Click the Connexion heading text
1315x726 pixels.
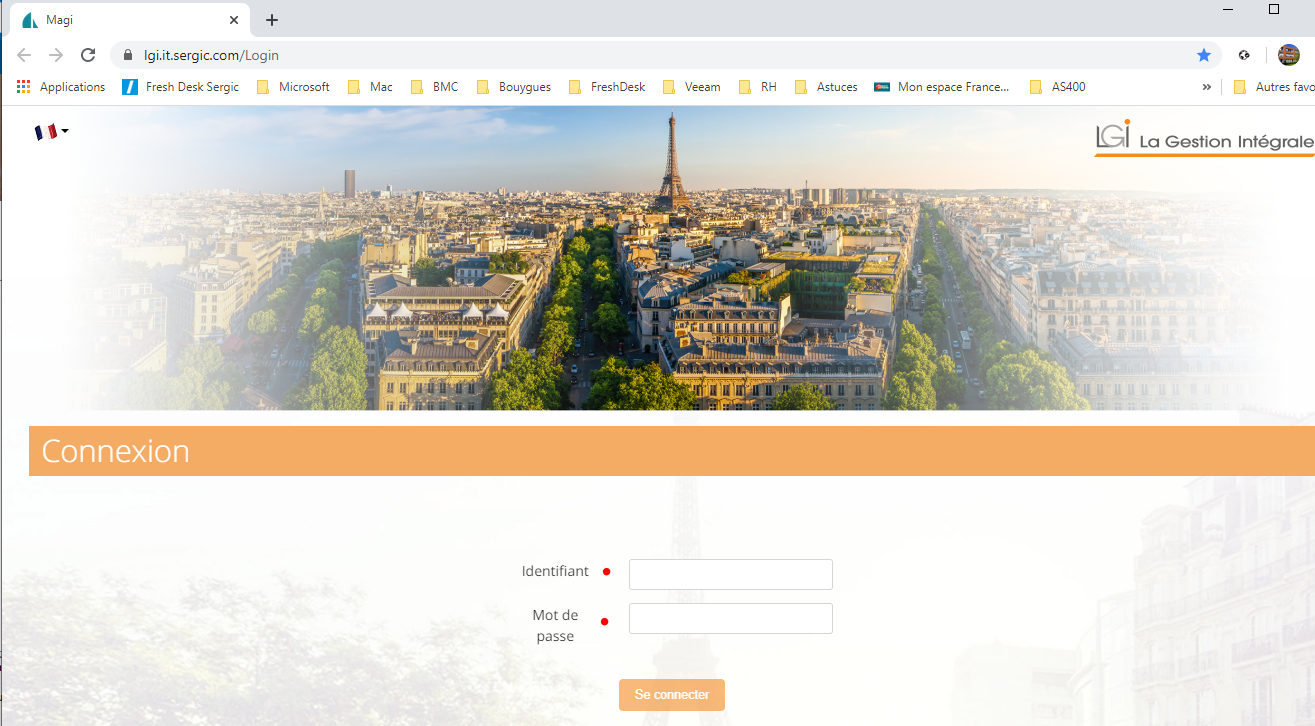click(x=115, y=451)
